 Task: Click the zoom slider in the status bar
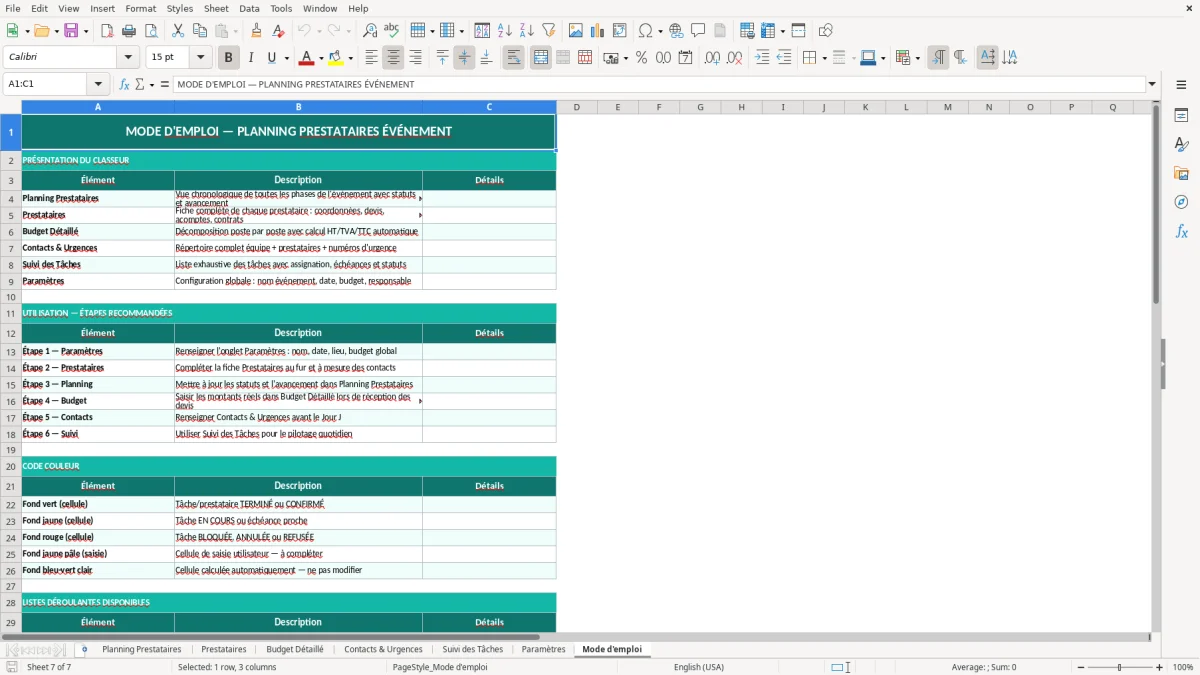(1119, 667)
